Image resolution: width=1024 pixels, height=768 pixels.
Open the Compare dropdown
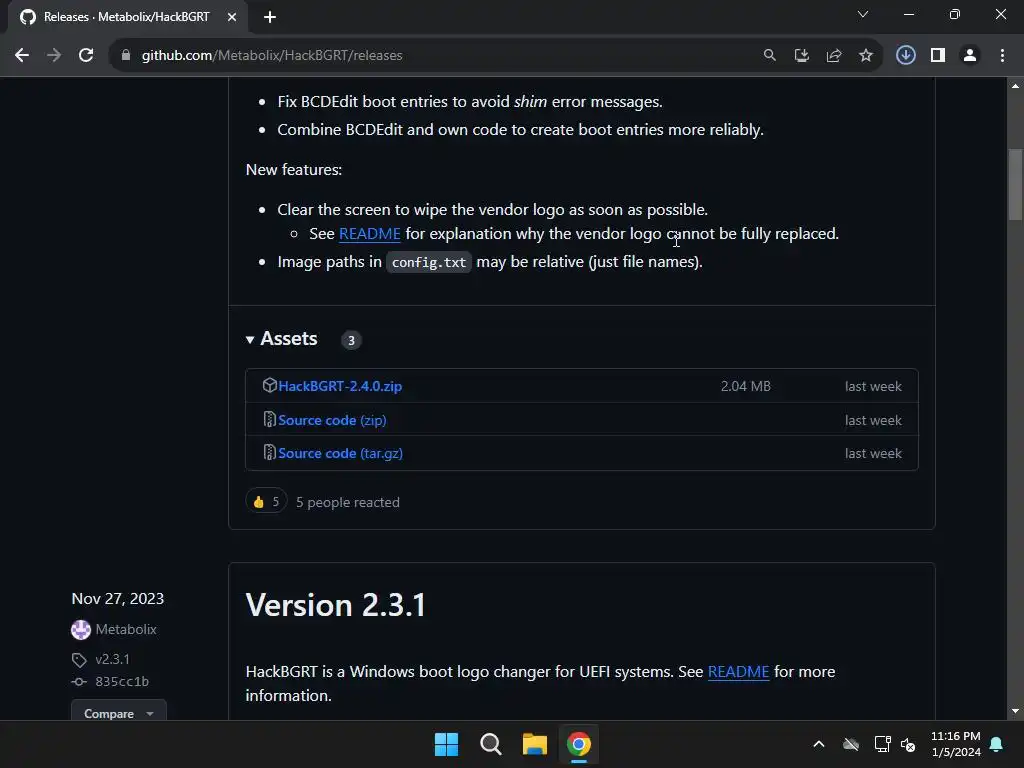(x=119, y=713)
